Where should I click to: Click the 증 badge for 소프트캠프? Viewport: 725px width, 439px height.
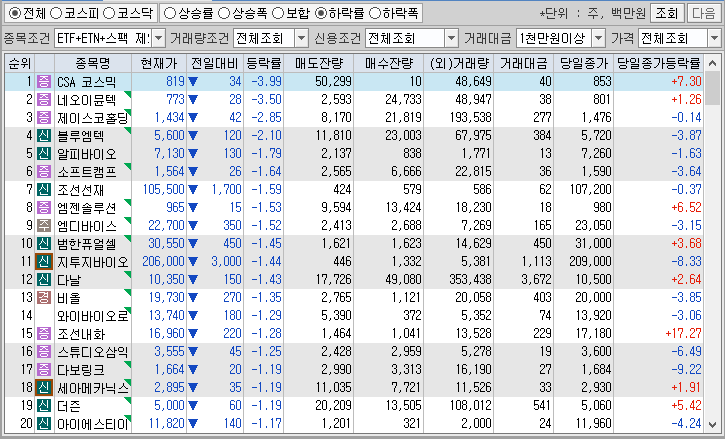click(44, 172)
